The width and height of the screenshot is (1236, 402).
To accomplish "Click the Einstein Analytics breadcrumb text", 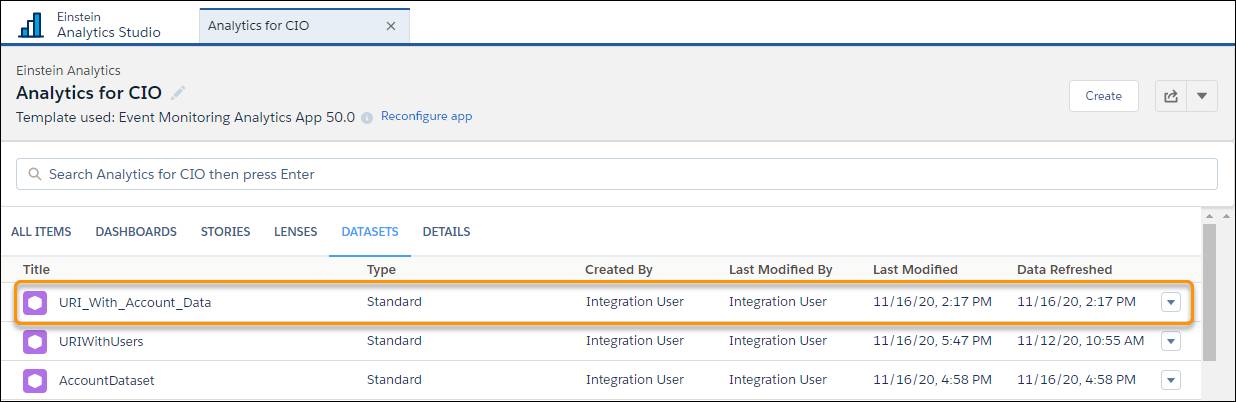I will pos(68,71).
